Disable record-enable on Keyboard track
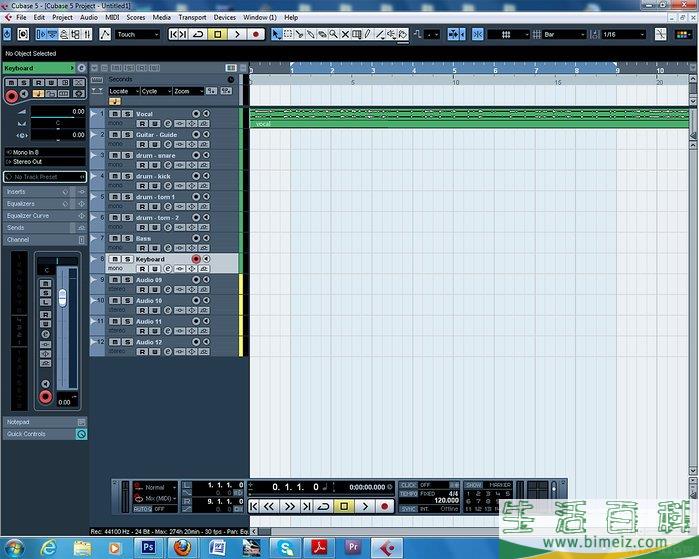Screen dimensions: 699x559 [196, 259]
